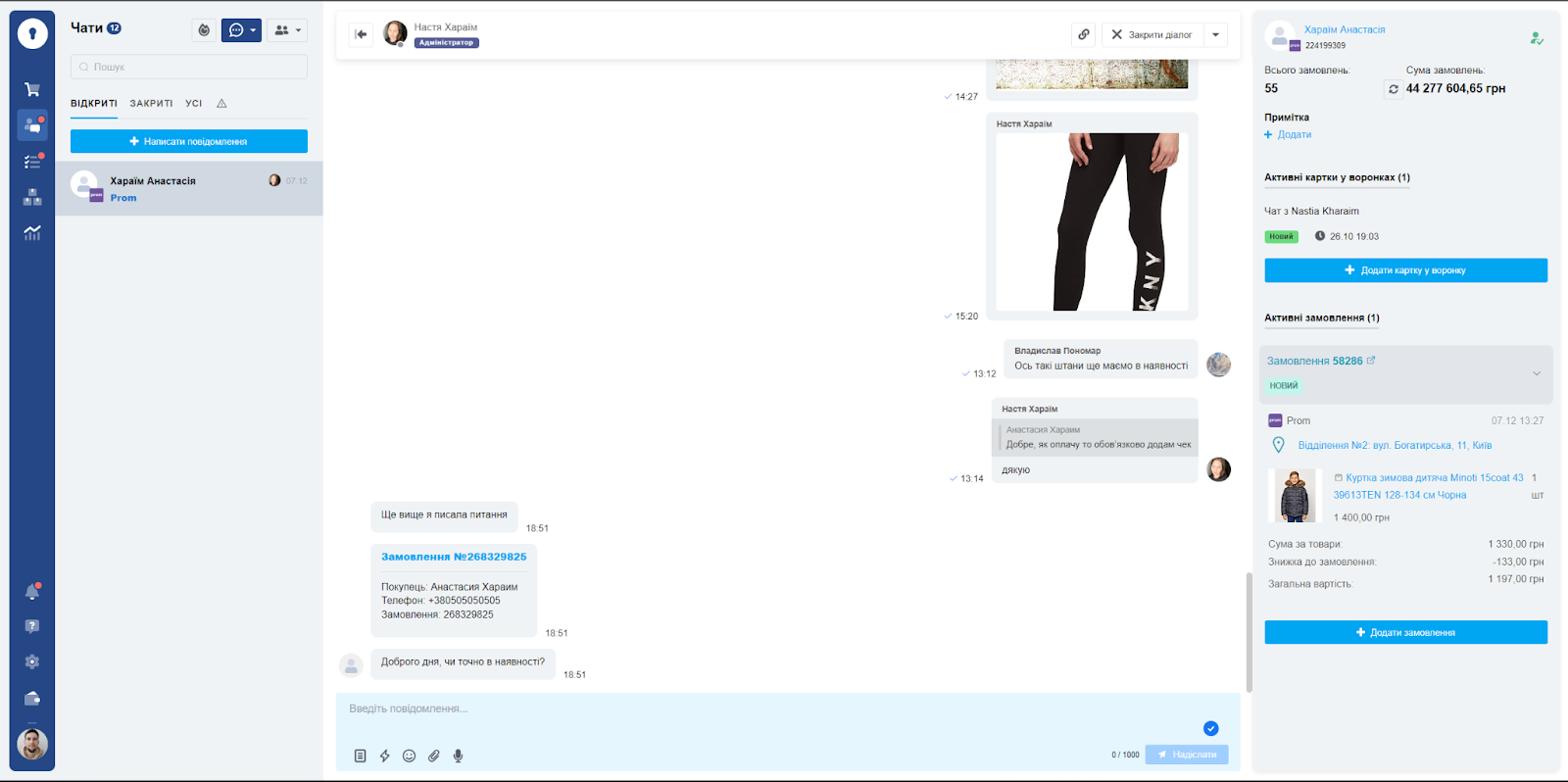1568x782 pixels.
Task: Refresh the orders sum with reload icon
Action: point(1393,89)
